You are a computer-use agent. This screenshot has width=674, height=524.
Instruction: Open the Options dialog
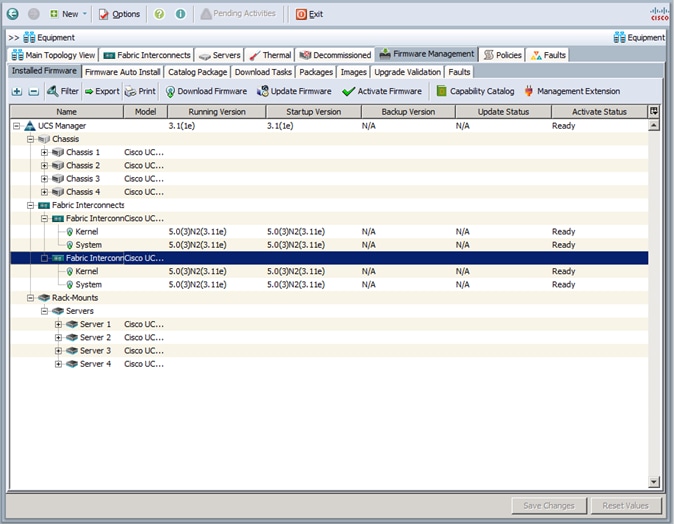pyautogui.click(x=119, y=14)
